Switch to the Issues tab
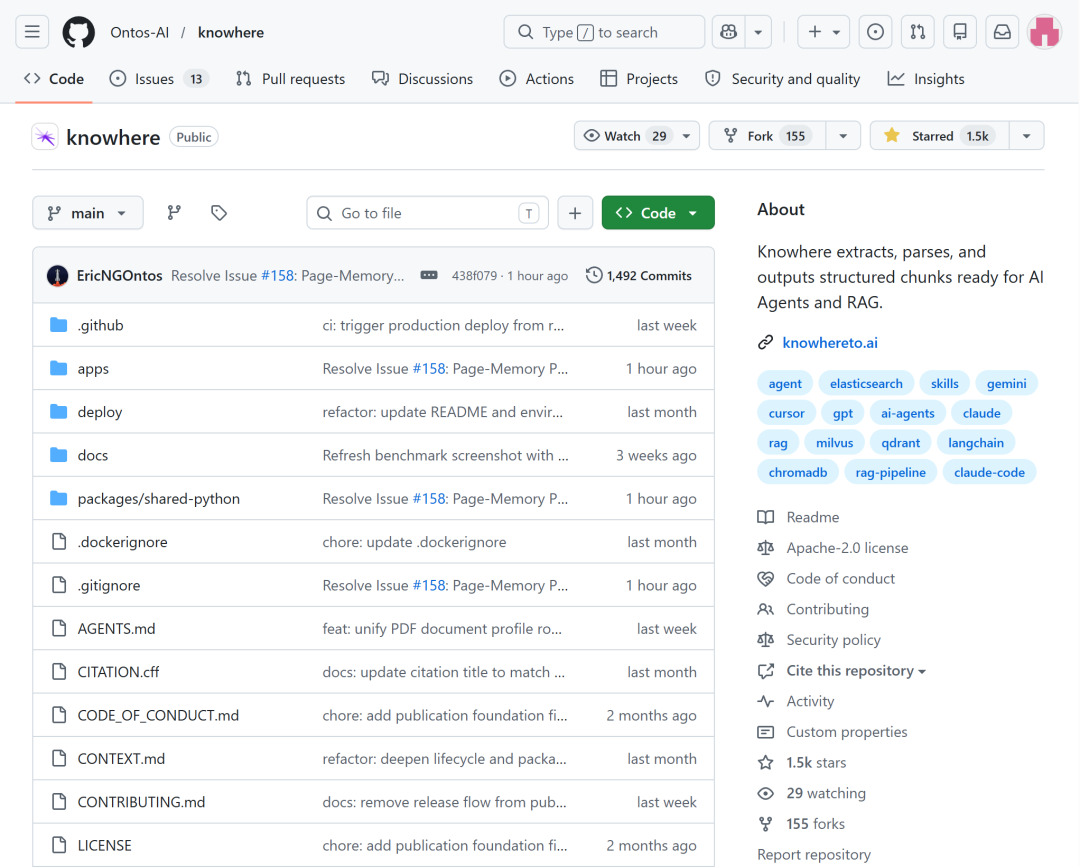 158,79
